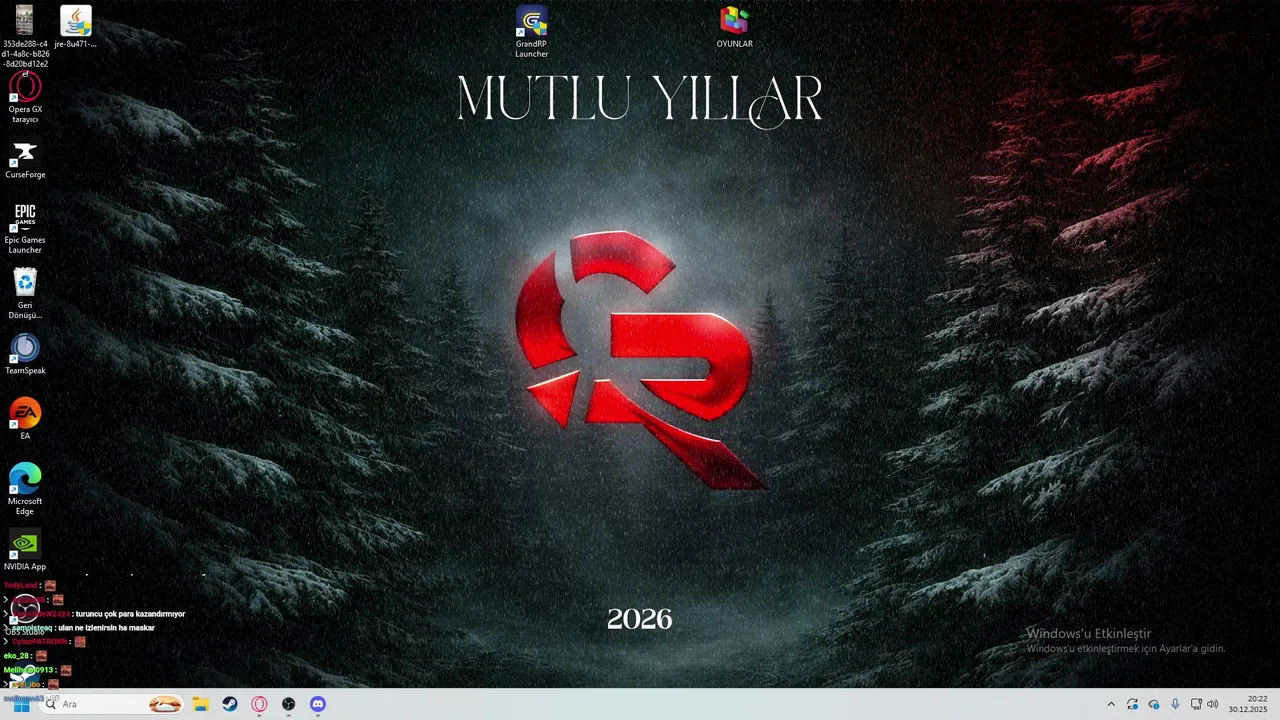Select the 353de288 archive file icon
The height and width of the screenshot is (720, 1280).
coord(25,36)
